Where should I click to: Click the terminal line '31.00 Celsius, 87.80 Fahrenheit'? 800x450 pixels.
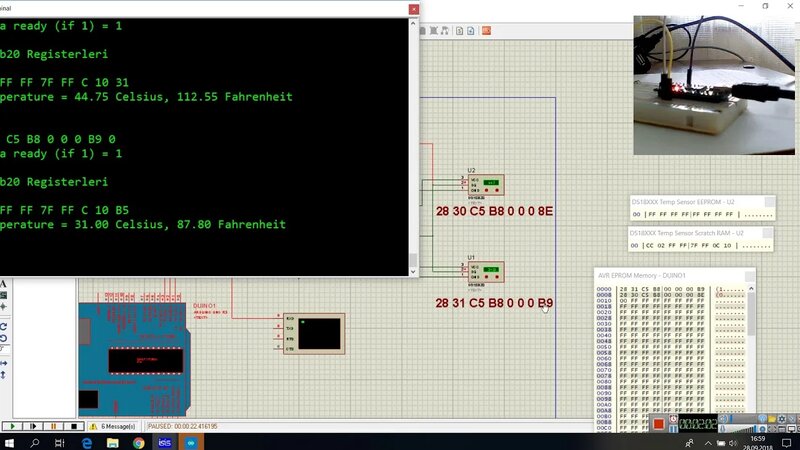pyautogui.click(x=180, y=224)
